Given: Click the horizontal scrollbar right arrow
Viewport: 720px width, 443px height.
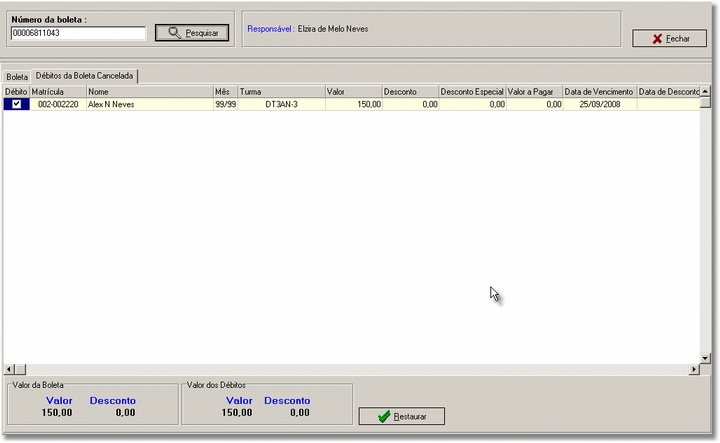Looking at the screenshot, I should tap(694, 370).
